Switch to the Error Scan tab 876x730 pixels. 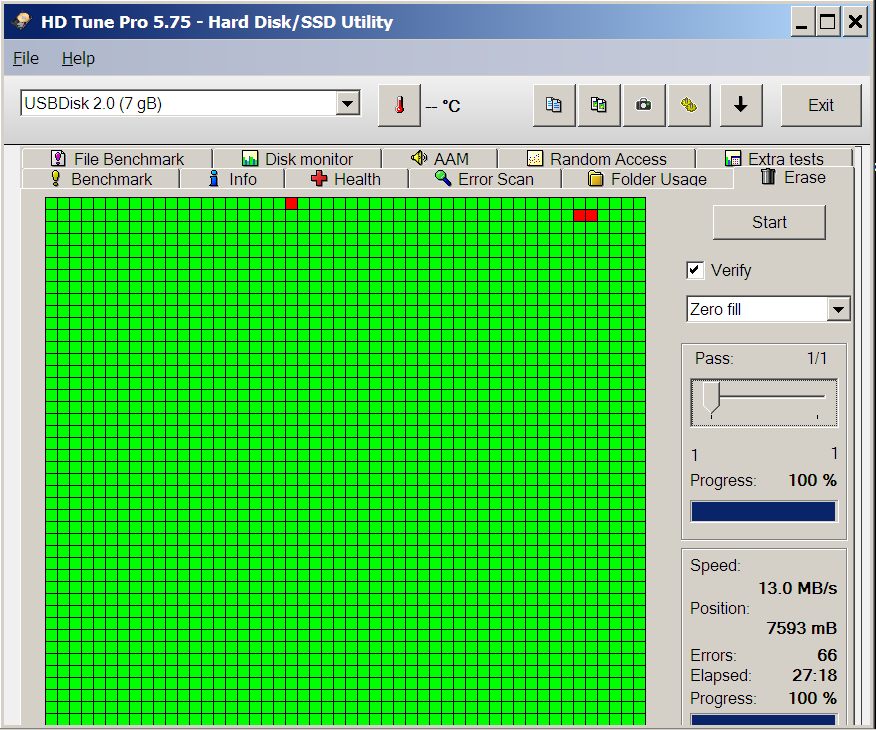click(485, 179)
